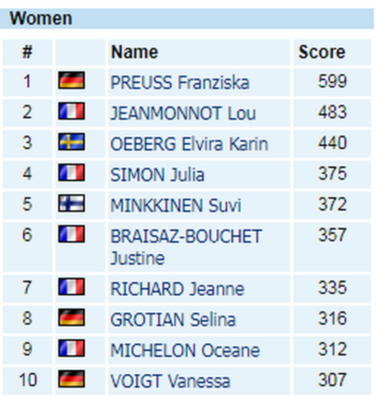Click the Score column header
Viewport: 378px width, 396px height.
(x=322, y=52)
